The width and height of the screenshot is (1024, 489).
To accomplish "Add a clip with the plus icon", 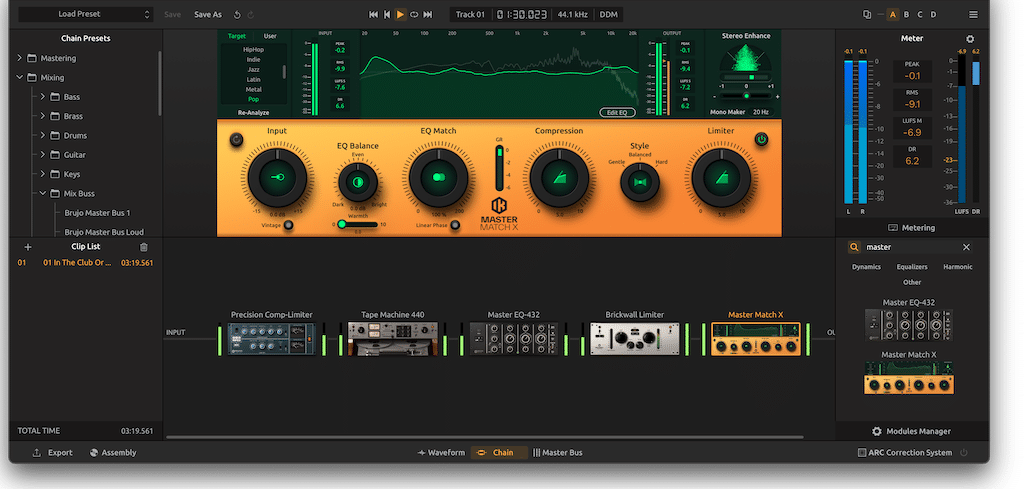I will pyautogui.click(x=27, y=247).
